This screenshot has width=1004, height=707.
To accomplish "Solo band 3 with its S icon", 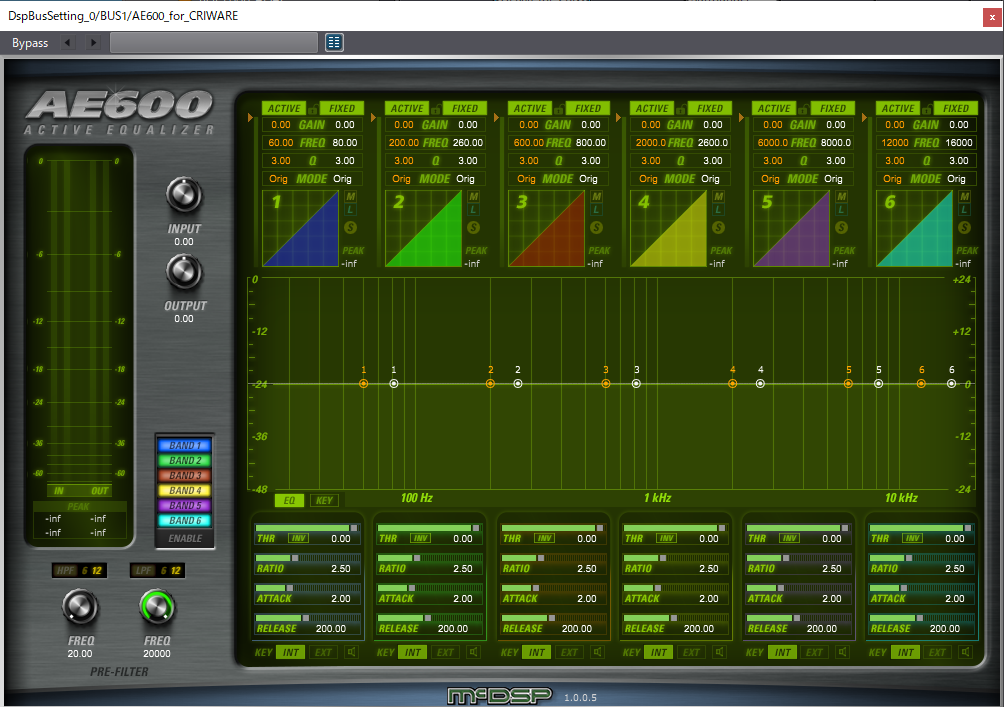I will click(x=596, y=227).
